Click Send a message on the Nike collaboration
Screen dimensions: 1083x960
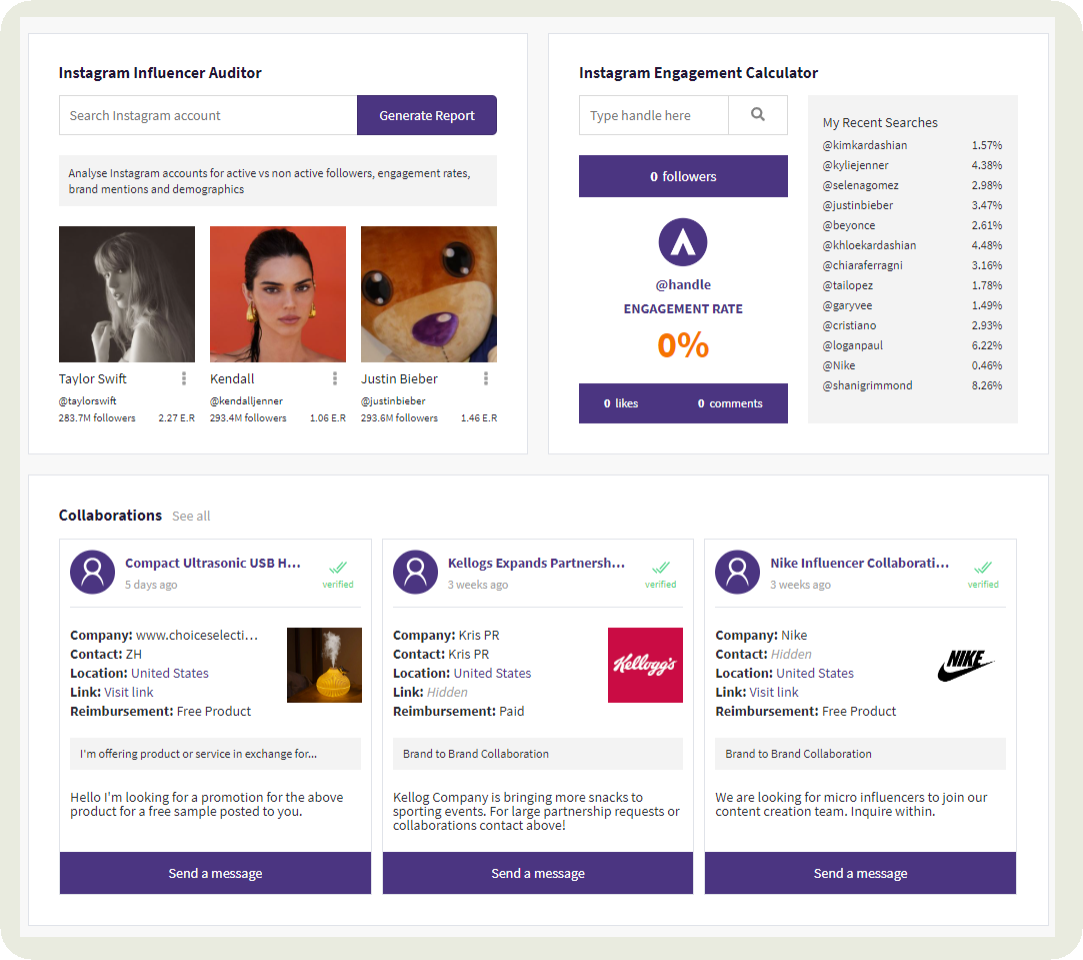[x=860, y=872]
